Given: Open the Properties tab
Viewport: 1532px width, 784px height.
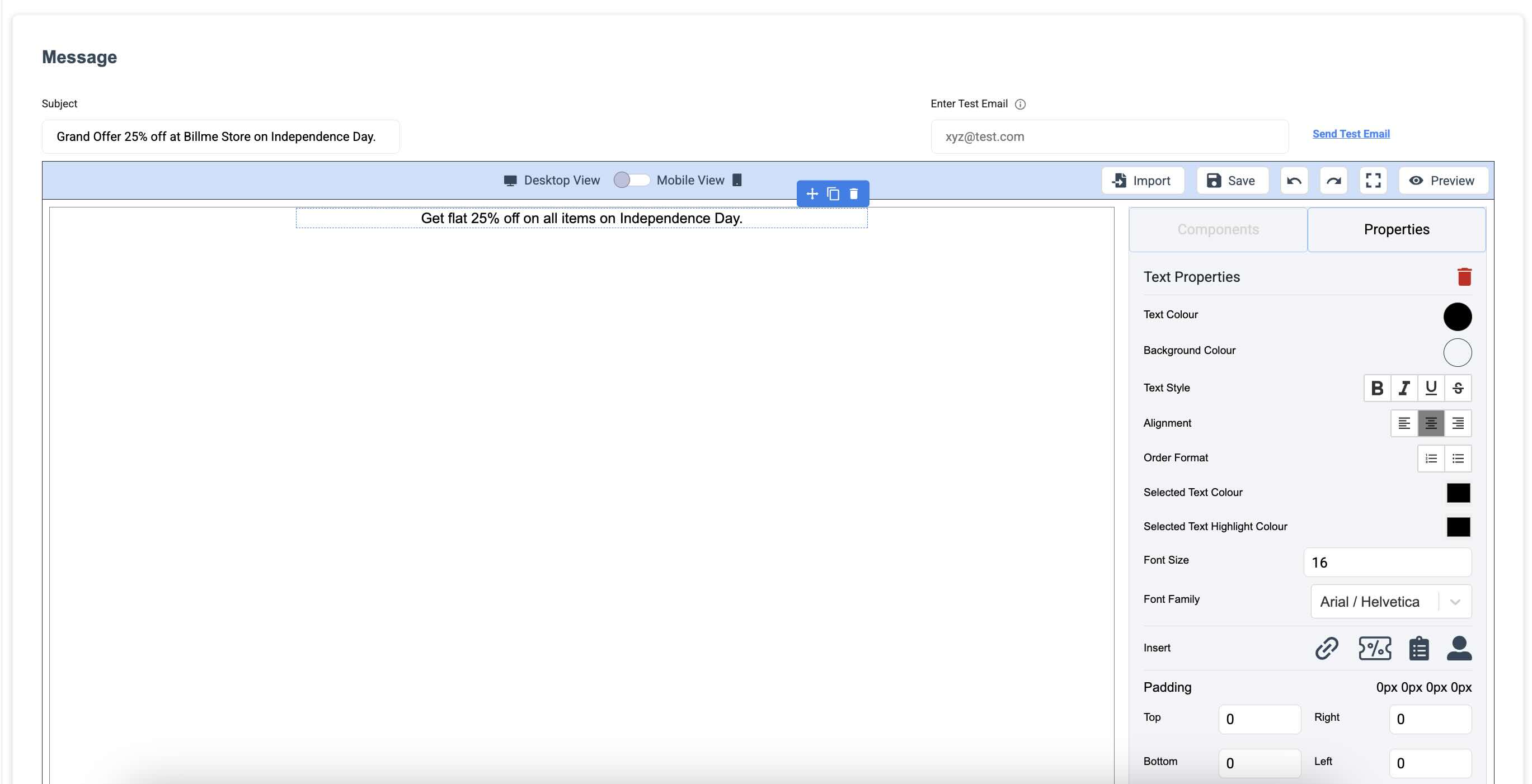Looking at the screenshot, I should [x=1396, y=229].
